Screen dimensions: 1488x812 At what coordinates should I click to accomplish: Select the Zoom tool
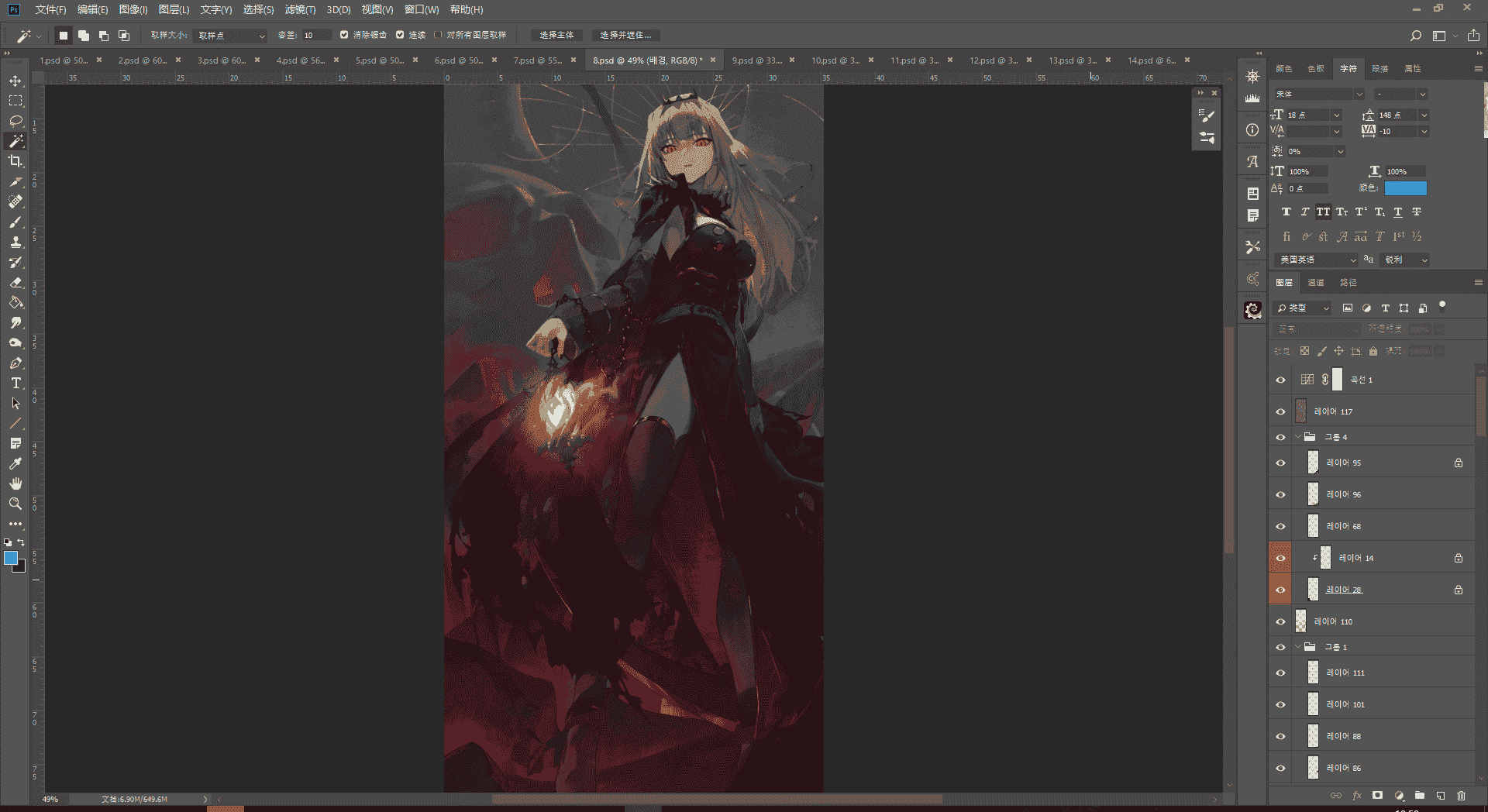15,504
